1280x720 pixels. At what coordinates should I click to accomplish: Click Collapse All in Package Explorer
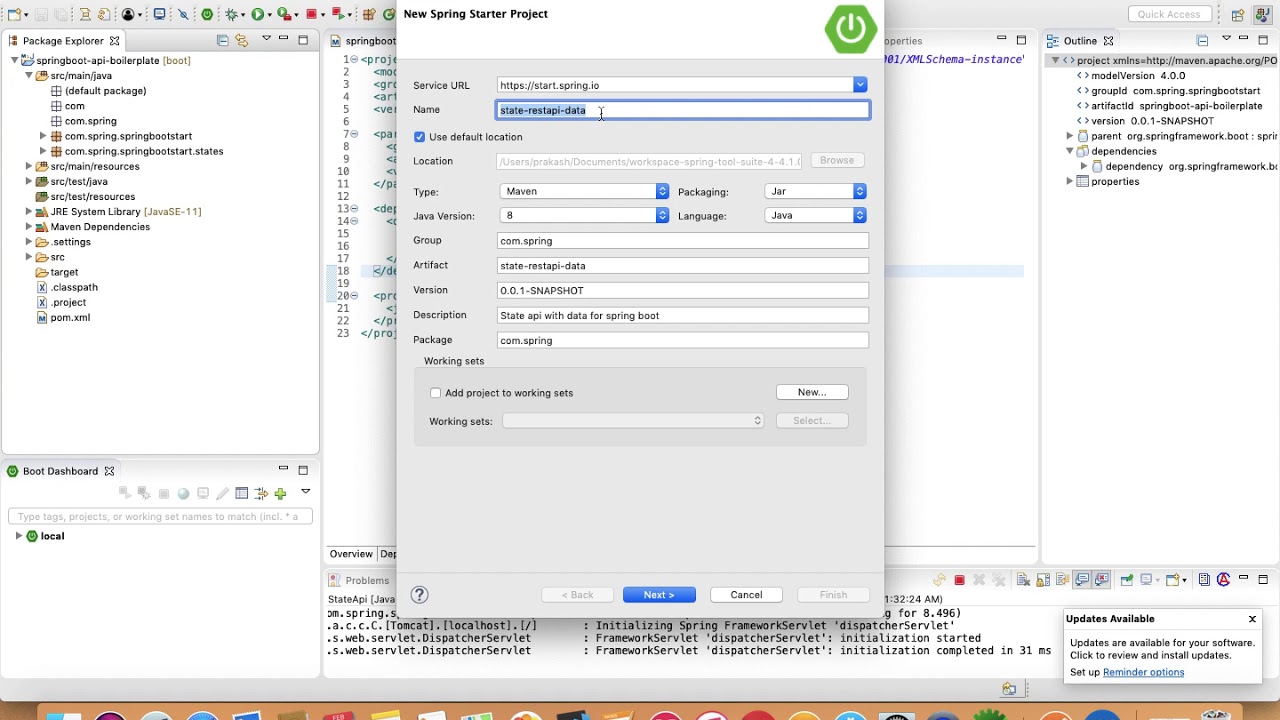pyautogui.click(x=222, y=40)
